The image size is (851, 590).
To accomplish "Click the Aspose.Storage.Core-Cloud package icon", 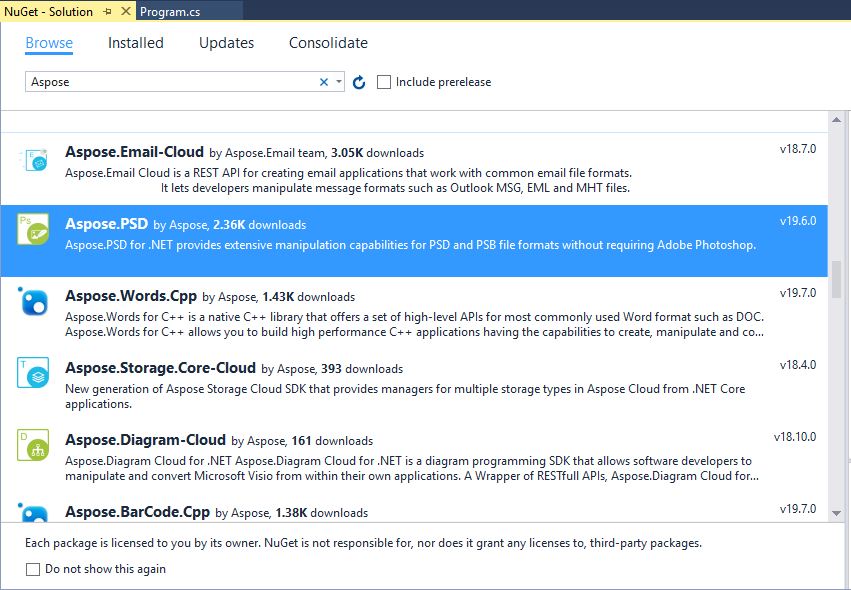I will (x=33, y=372).
